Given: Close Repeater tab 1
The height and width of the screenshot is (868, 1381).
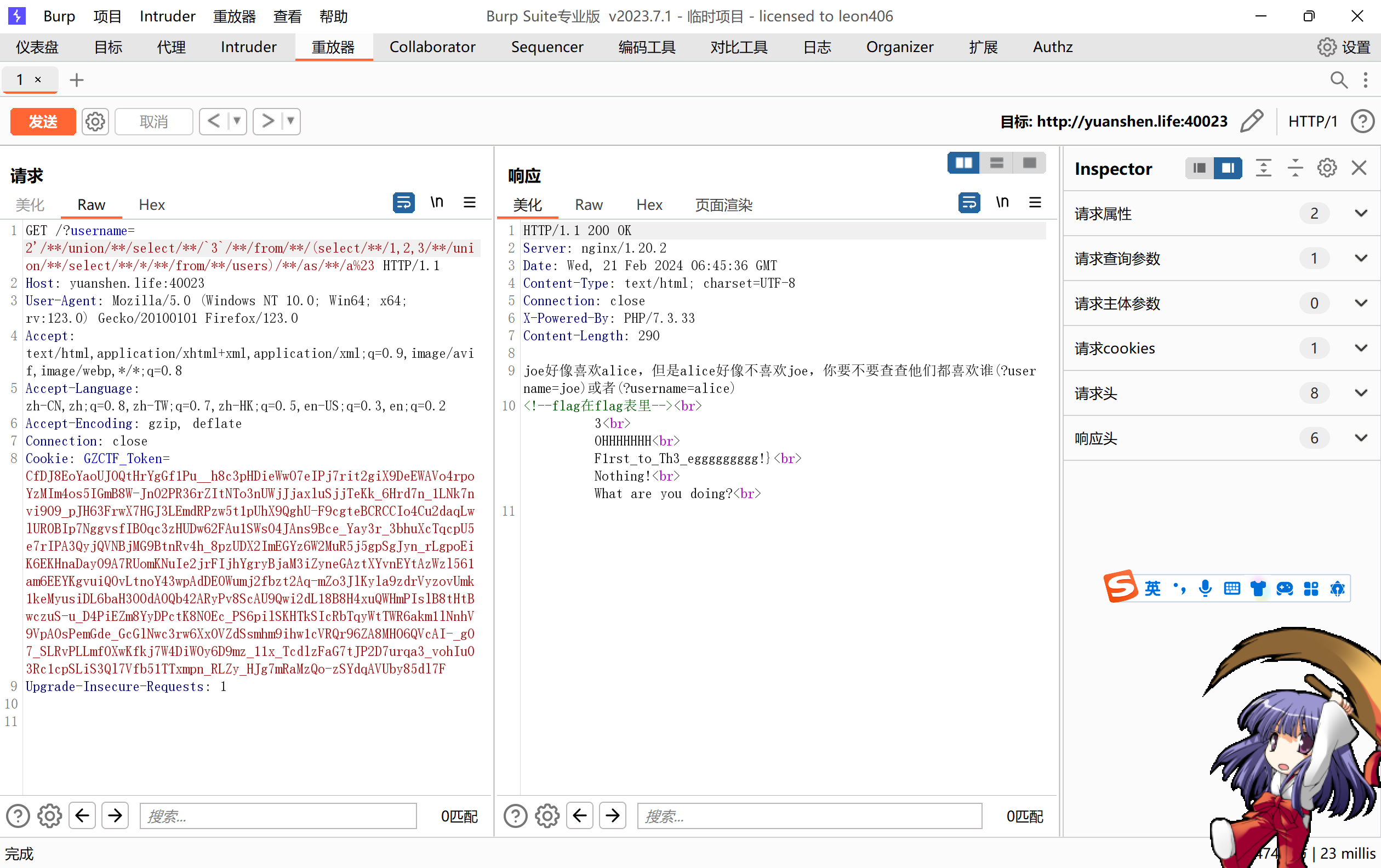Looking at the screenshot, I should point(38,79).
